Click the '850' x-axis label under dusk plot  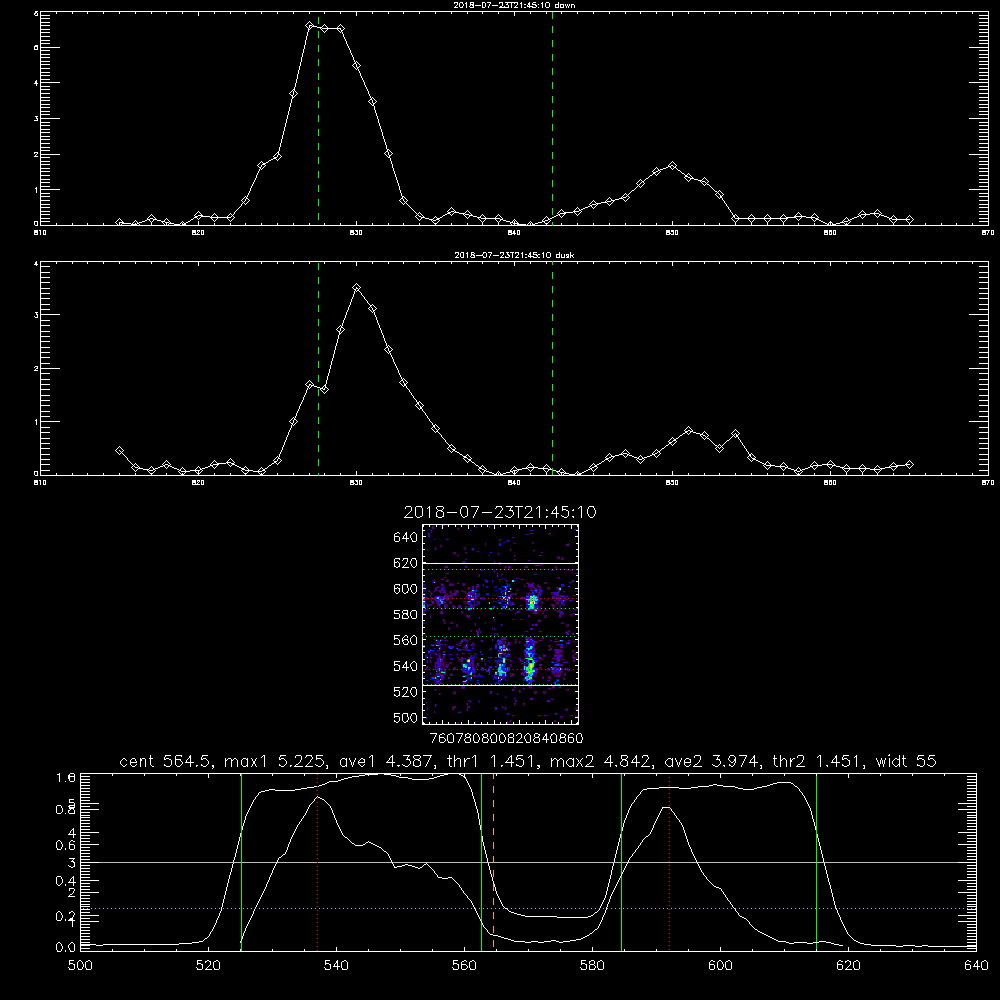point(672,483)
